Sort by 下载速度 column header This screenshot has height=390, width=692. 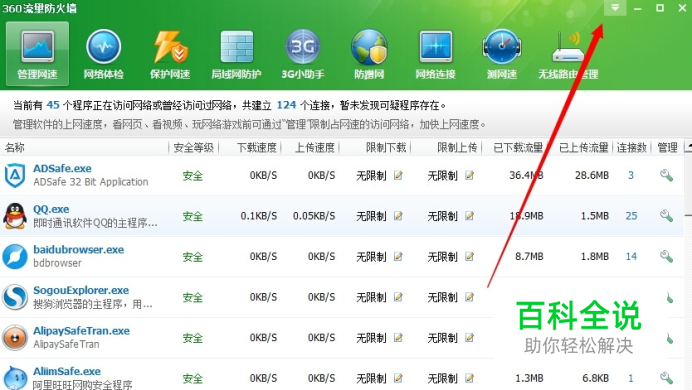point(257,147)
